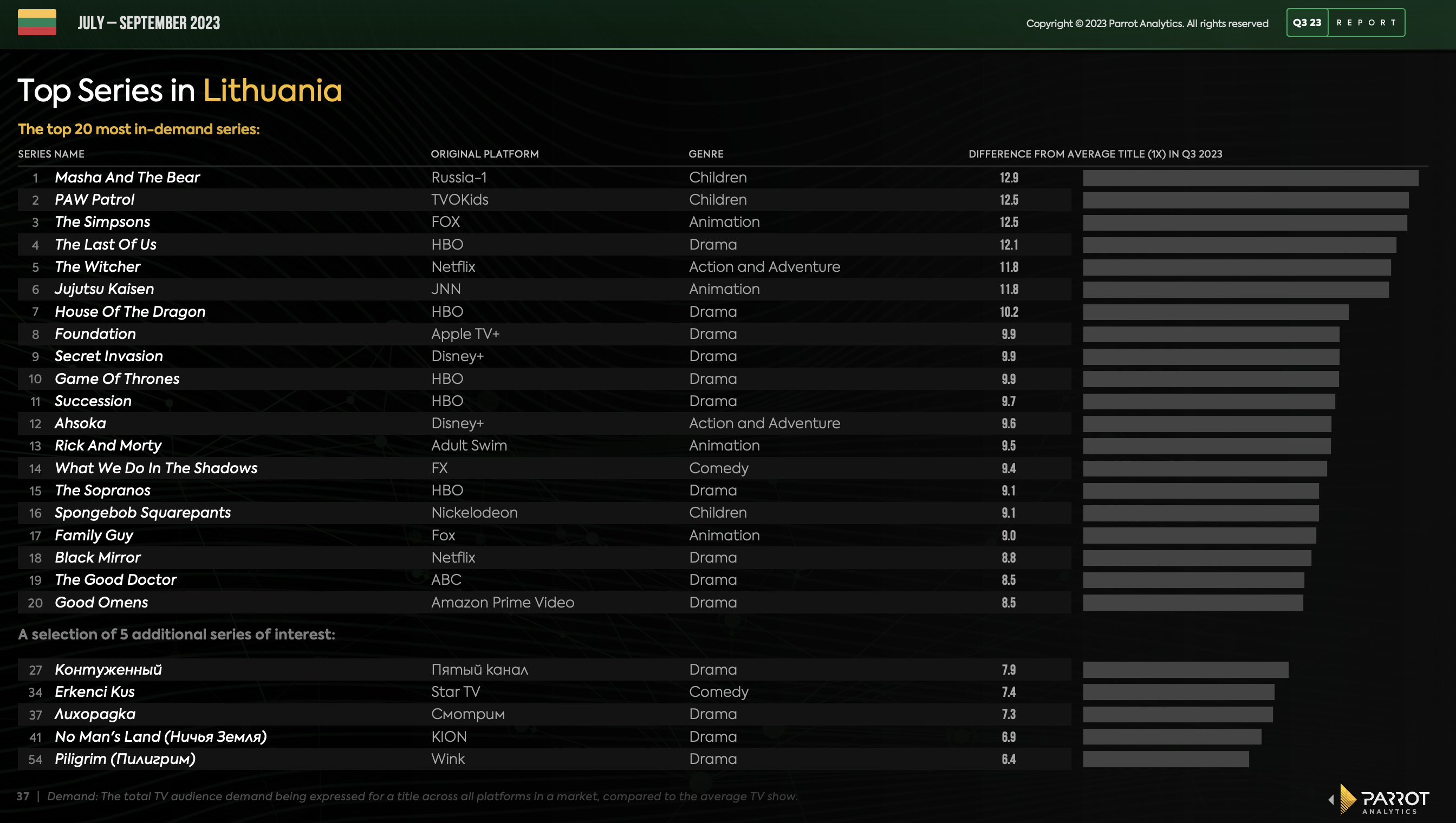Click the Masha And The Bear demand bar
This screenshot has width=1456, height=823.
pos(1250,178)
